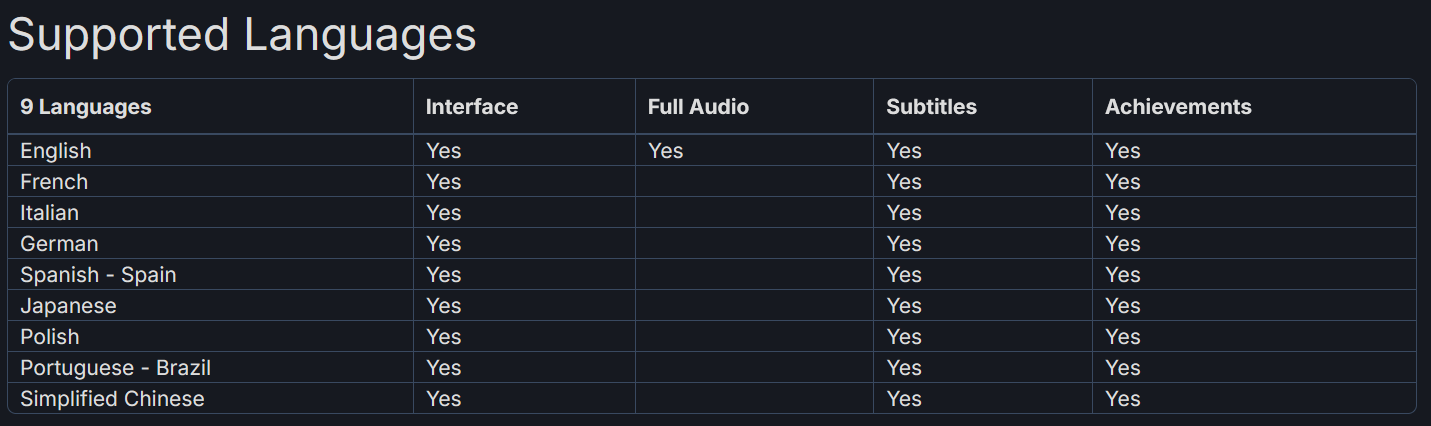Image resolution: width=1431 pixels, height=426 pixels.
Task: Click the Full Audio column header
Action: click(x=698, y=107)
